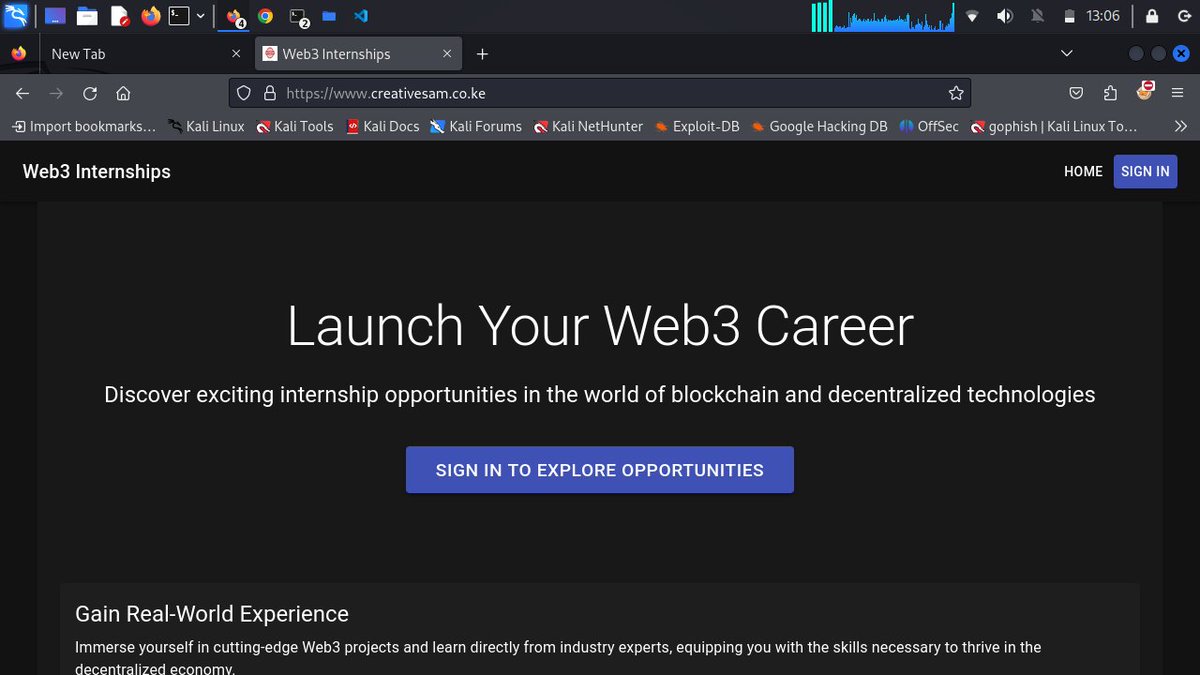
Task: Open the gophish bookmark
Action: tap(1054, 126)
